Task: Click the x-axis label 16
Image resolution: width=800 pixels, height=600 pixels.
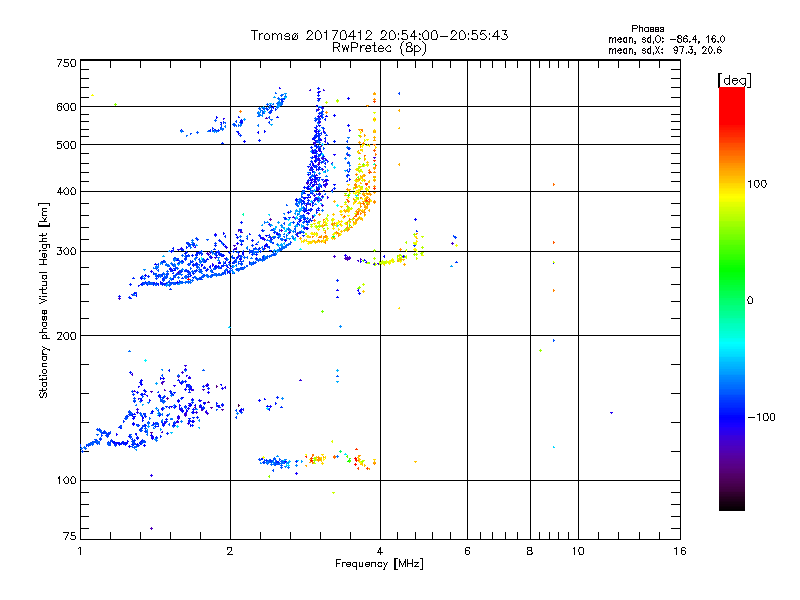Action: coord(680,551)
